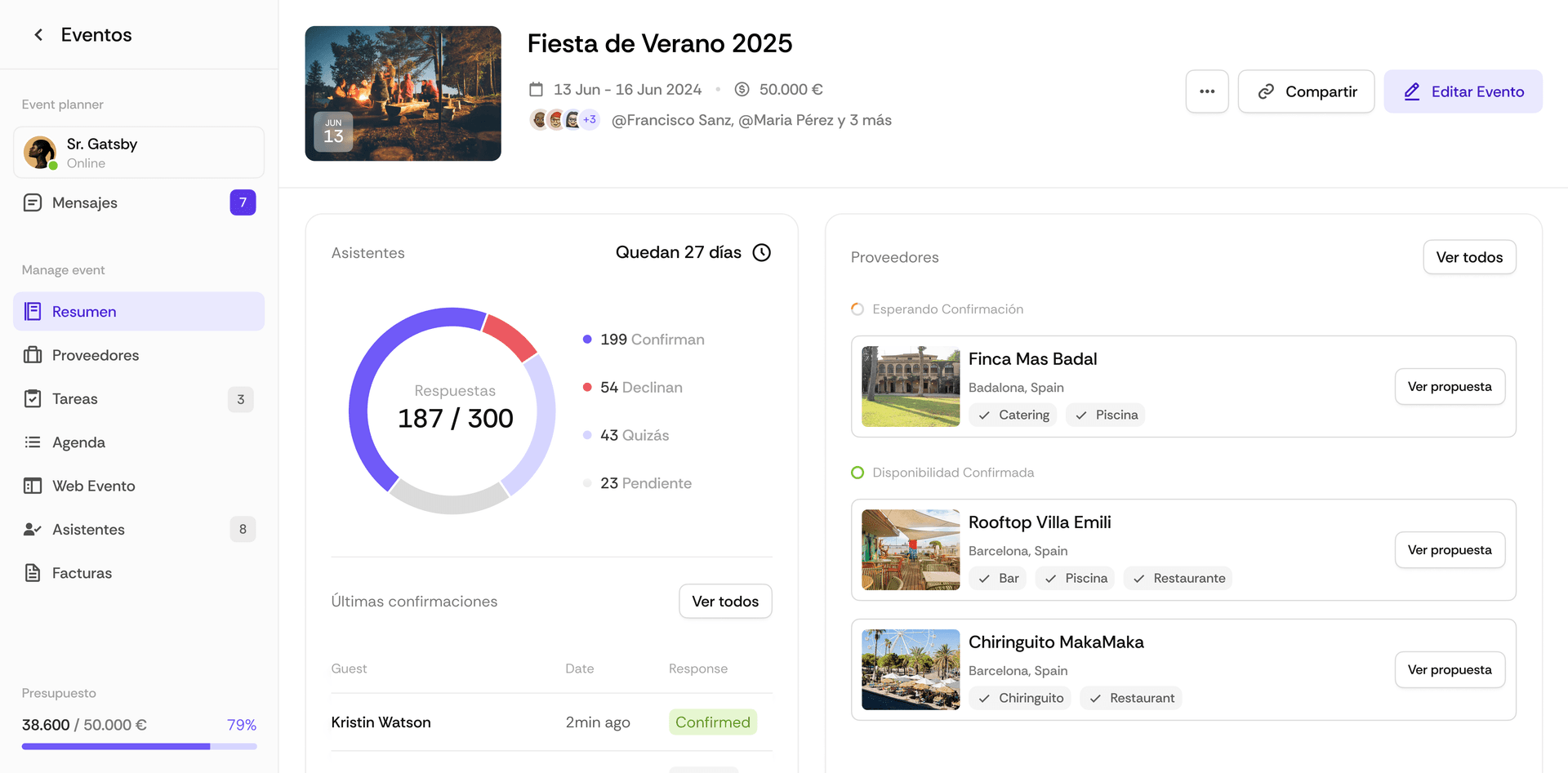Click the link icon in Compartir button
The image size is (1568, 773).
[1266, 91]
